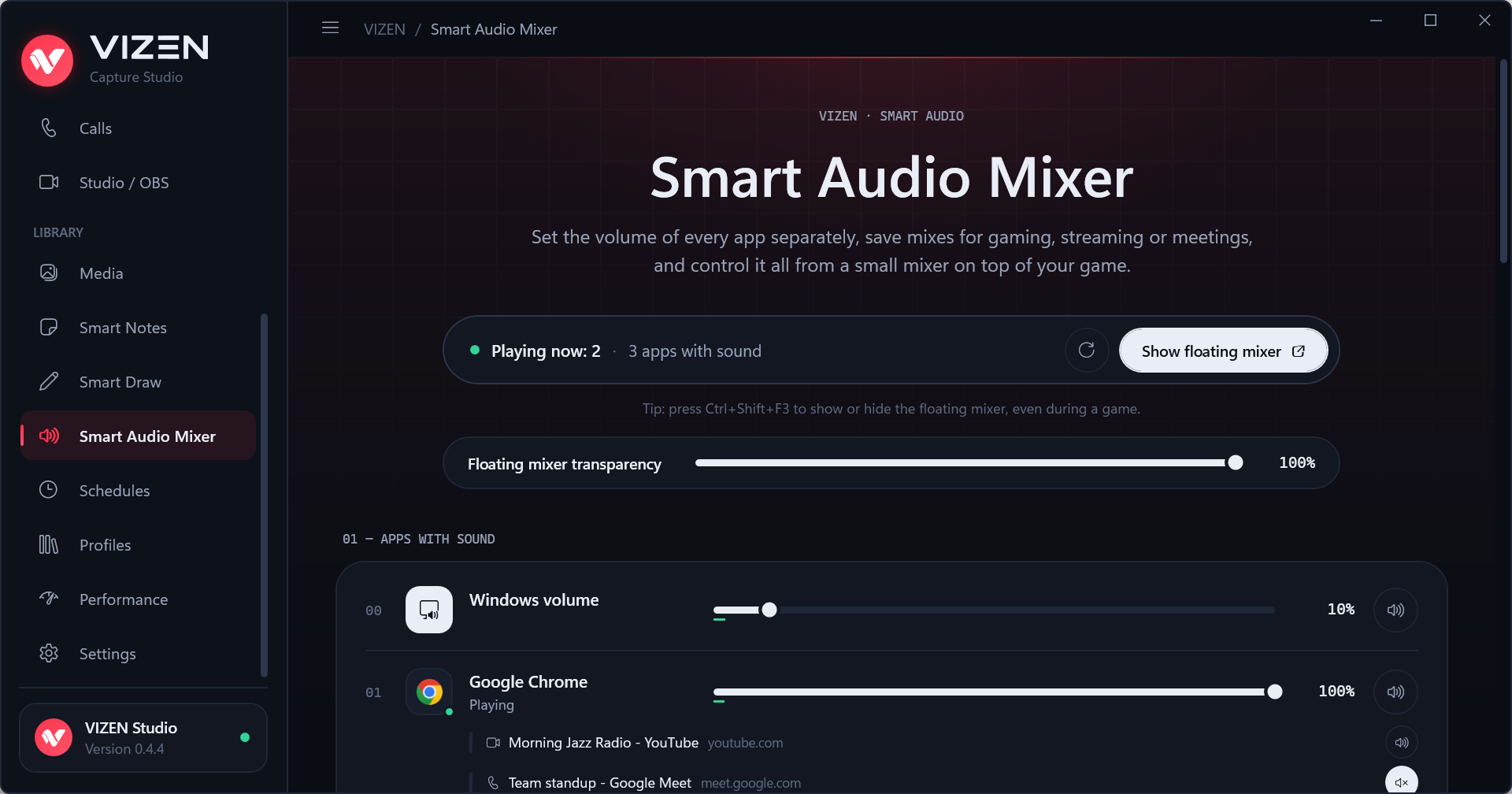The height and width of the screenshot is (794, 1512).
Task: Click the Google Chrome volume slider
Action: 997,692
